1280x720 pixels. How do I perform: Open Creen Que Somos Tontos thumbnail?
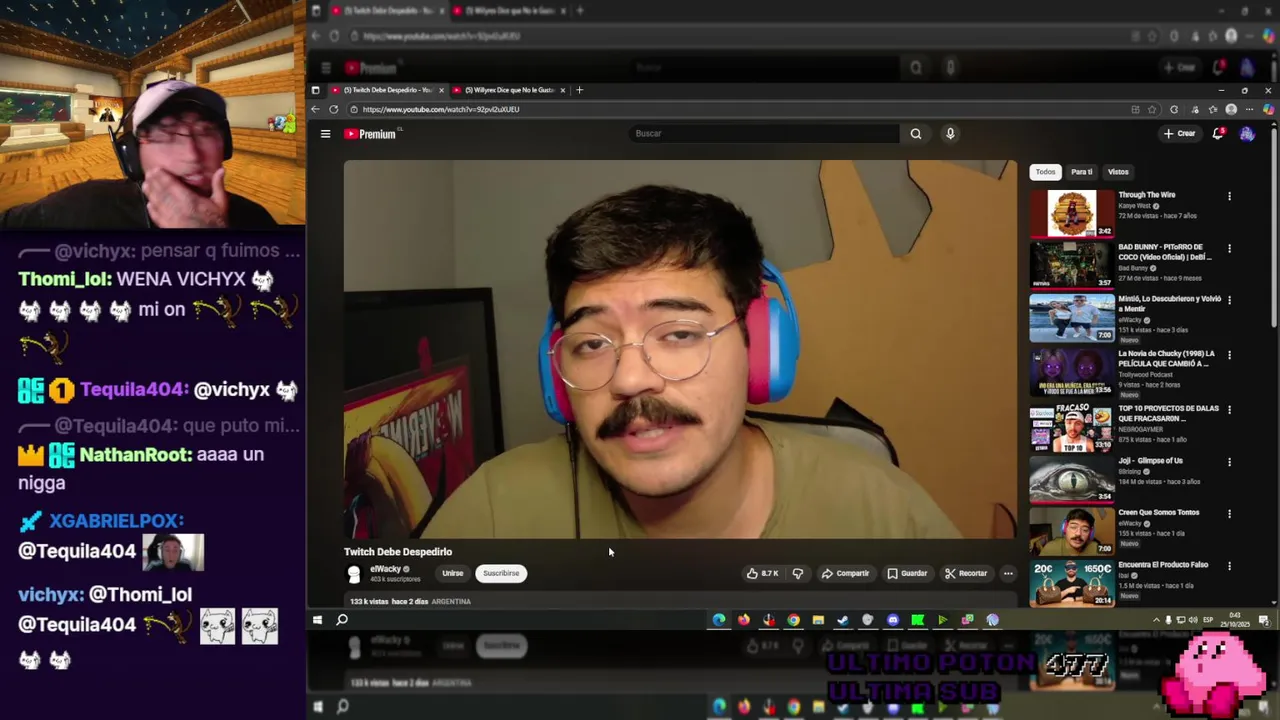point(1072,531)
